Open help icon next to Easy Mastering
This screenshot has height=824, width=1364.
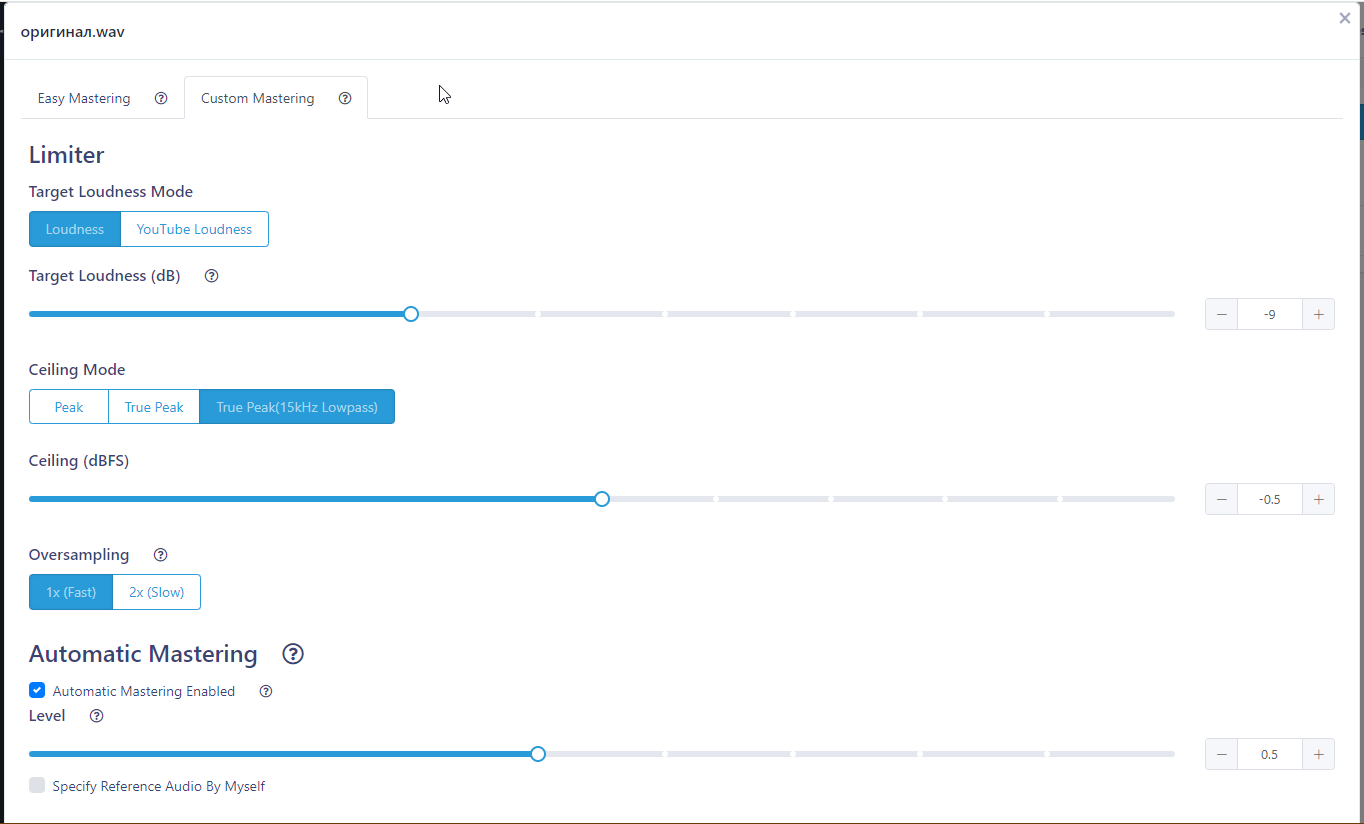point(161,98)
